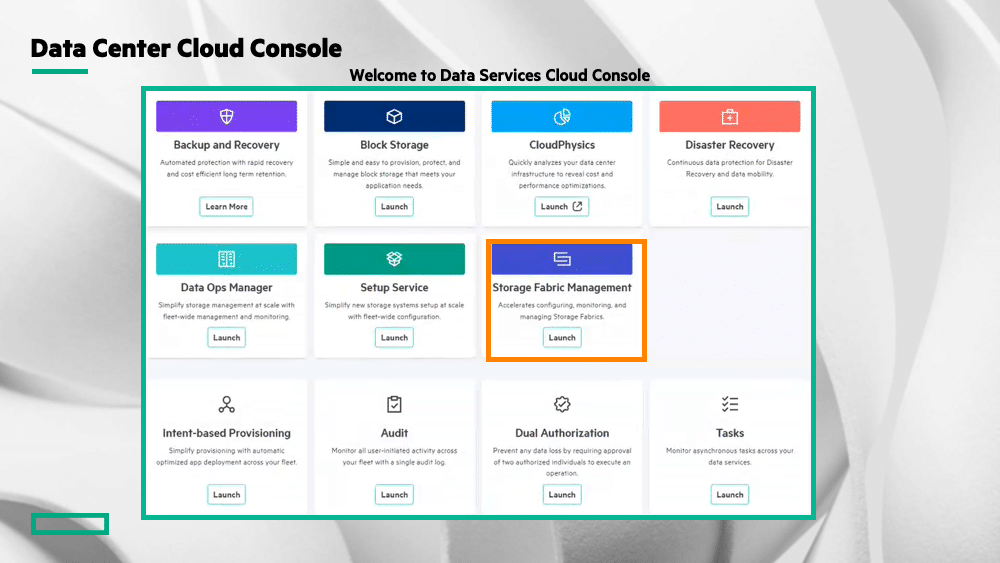Screen dimensions: 1000x563
Task: Click the external-link icon on the CloudPhysics Launch button
Action: [577, 207]
